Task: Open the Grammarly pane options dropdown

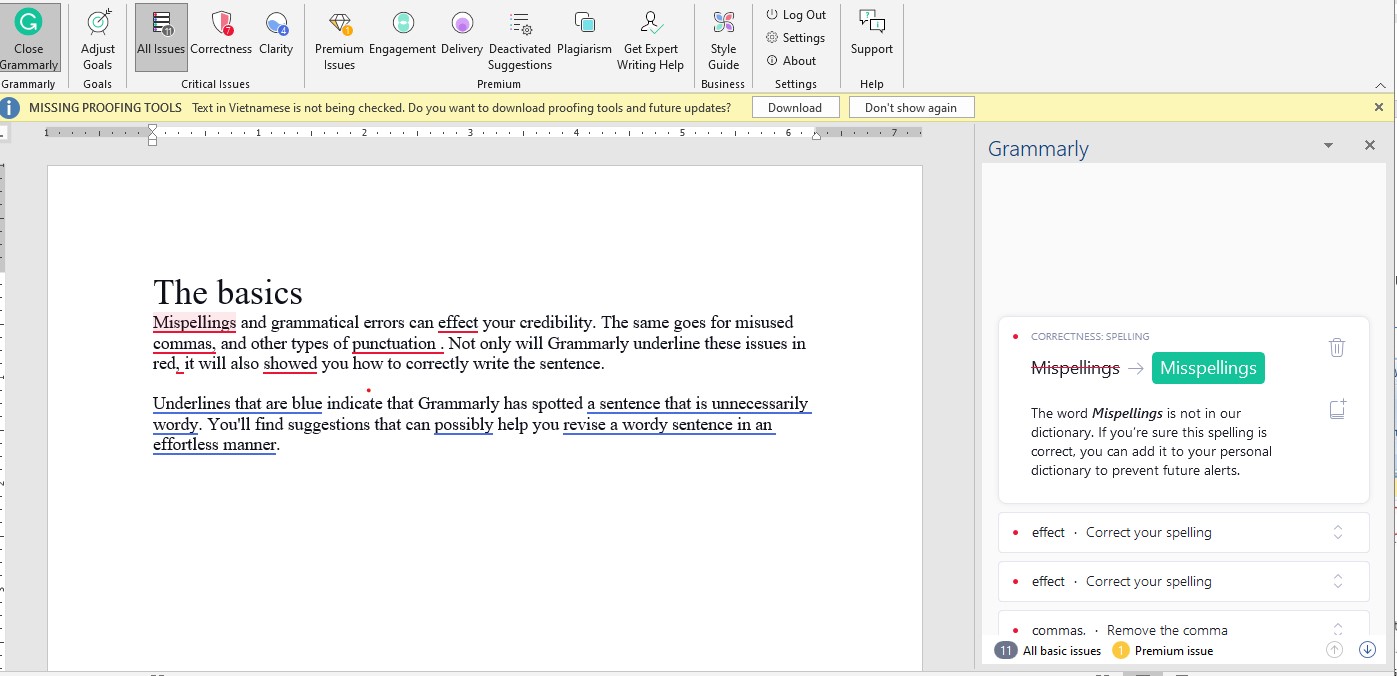Action: tap(1328, 146)
